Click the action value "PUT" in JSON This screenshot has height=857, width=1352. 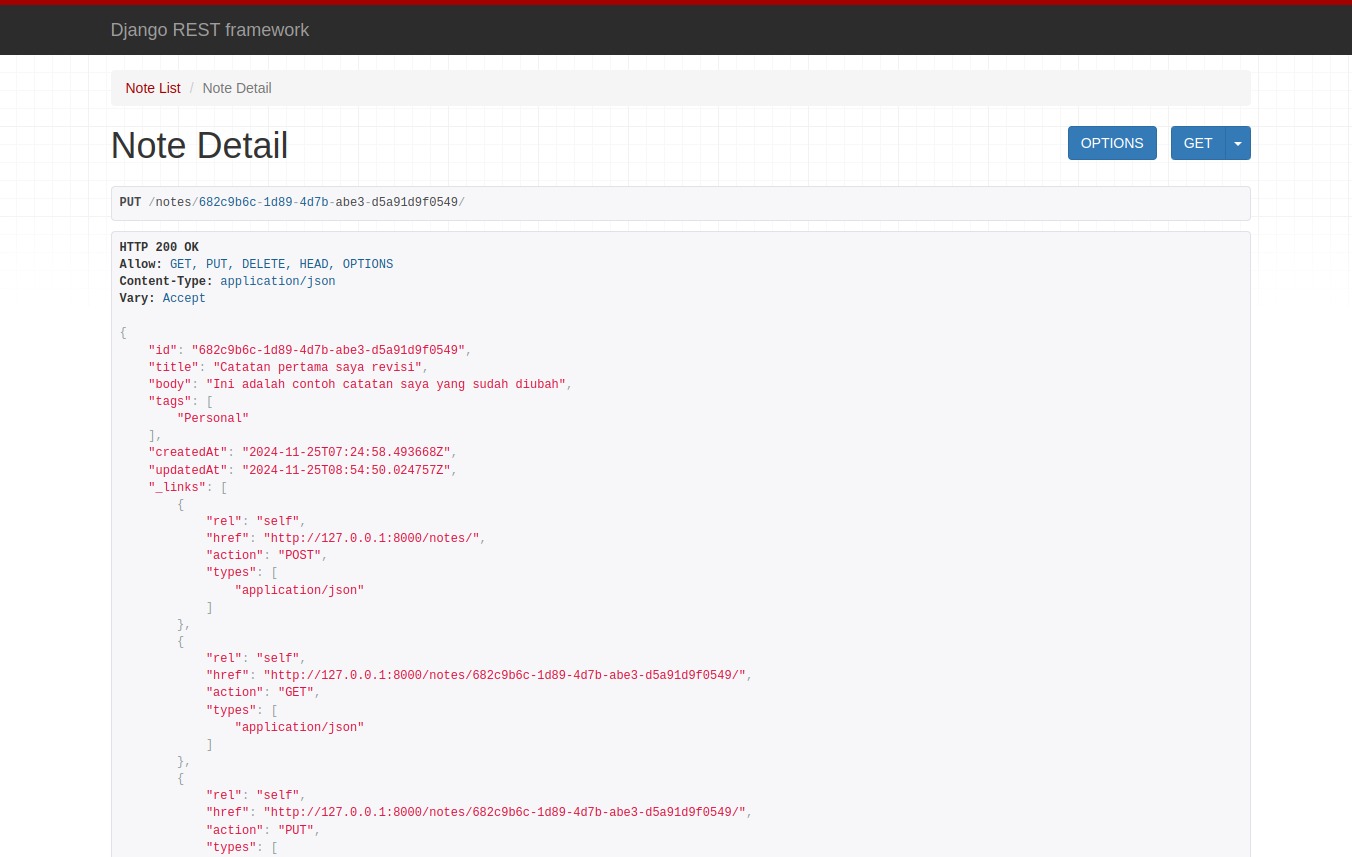tap(296, 830)
